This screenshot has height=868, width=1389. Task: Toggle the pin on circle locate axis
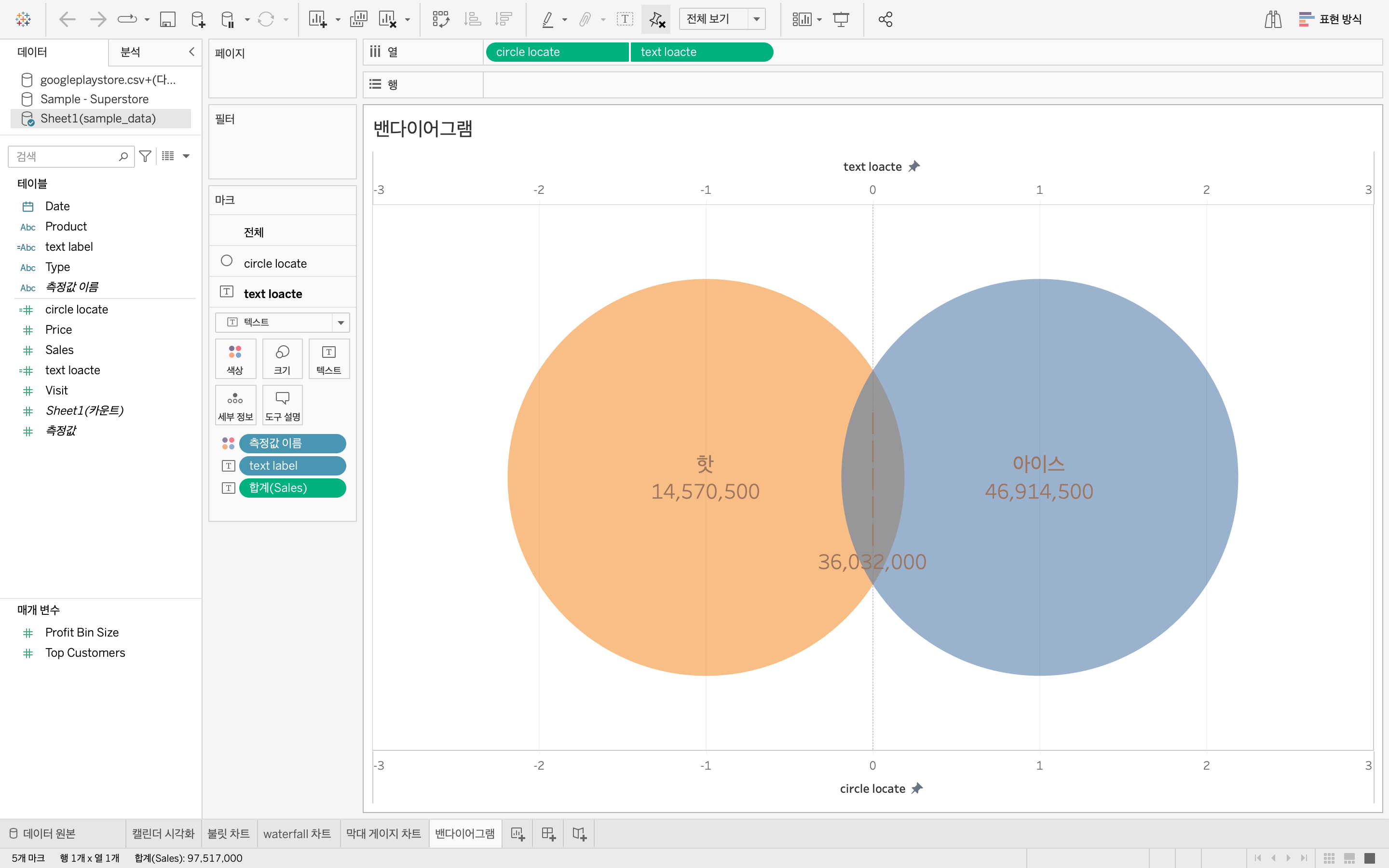(x=917, y=788)
